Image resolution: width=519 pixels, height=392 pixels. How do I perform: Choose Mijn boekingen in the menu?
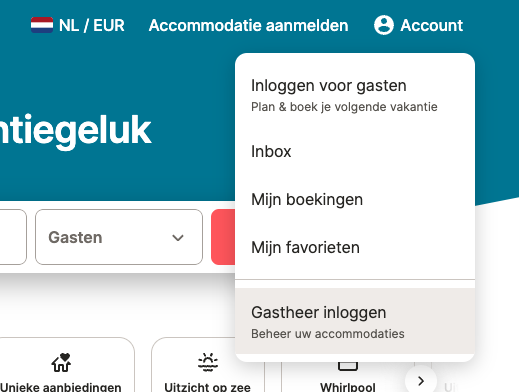pos(355,199)
